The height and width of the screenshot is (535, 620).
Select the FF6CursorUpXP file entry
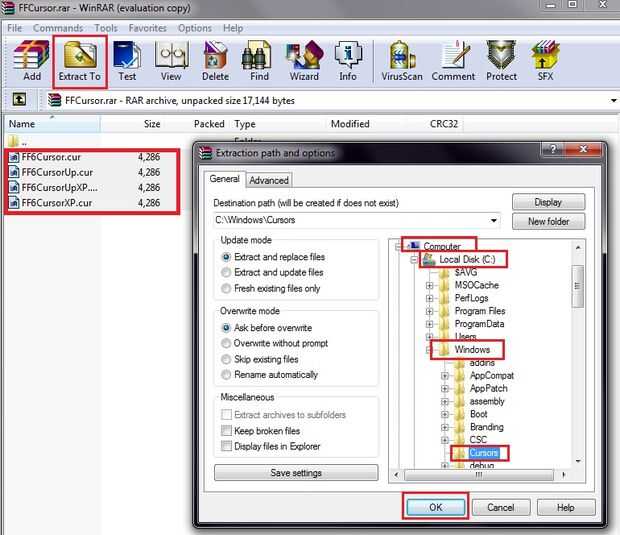coord(53,187)
